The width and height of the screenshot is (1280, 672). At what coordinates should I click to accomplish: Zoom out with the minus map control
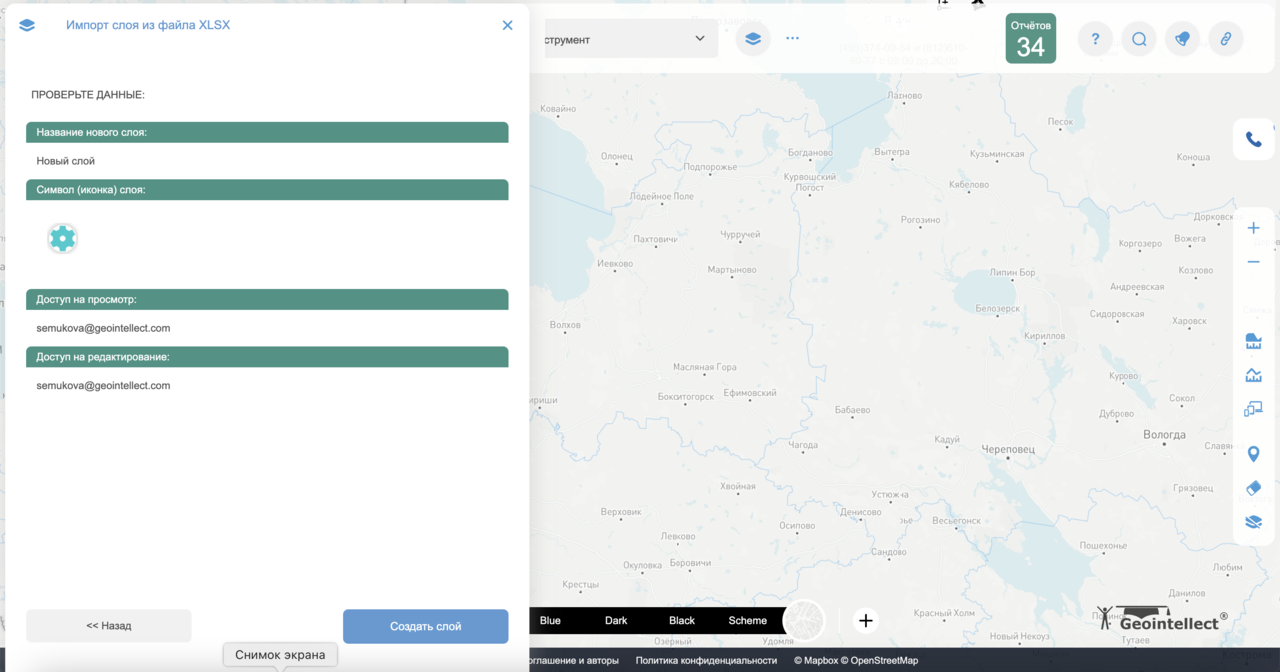1253,261
